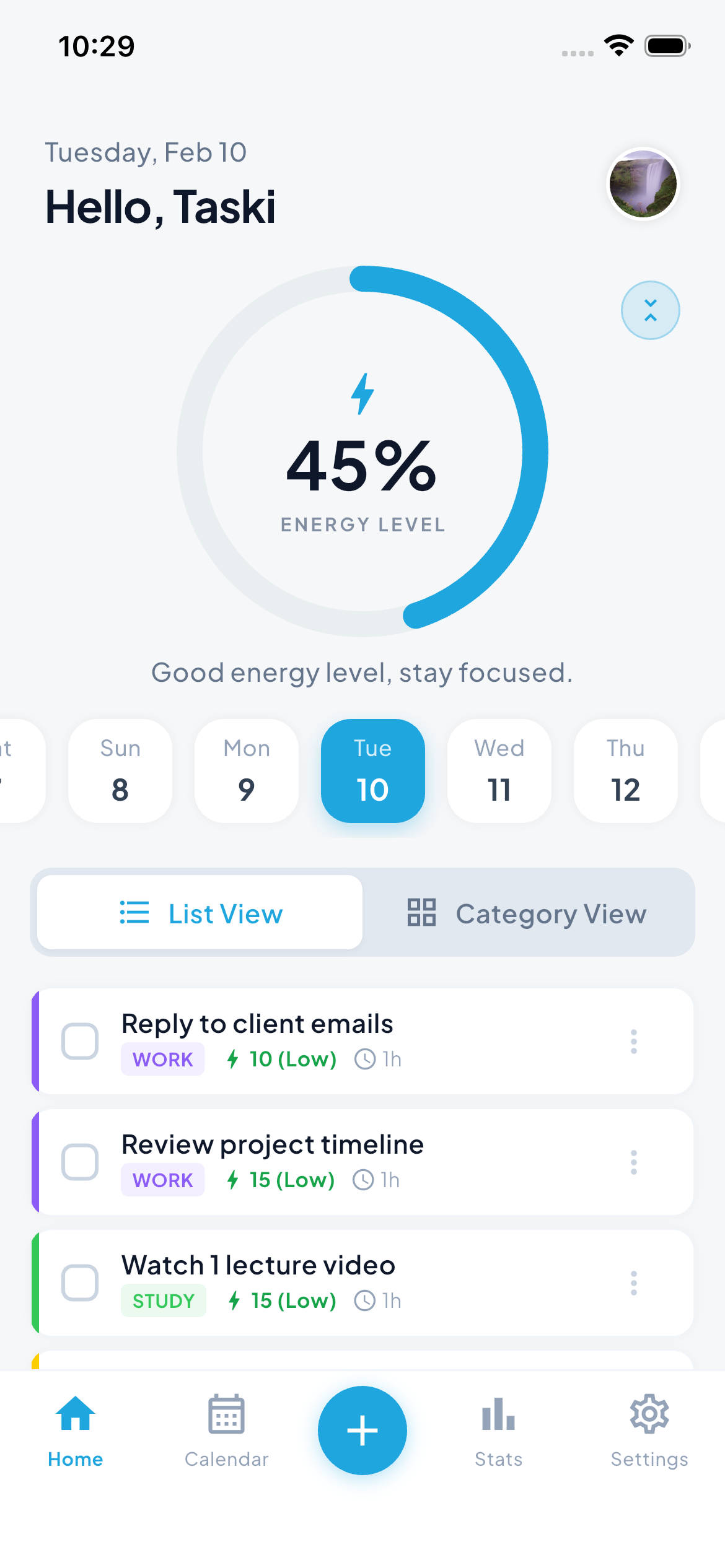The height and width of the screenshot is (1568, 725).
Task: Collapse the energy level panel with the chevrons
Action: [x=650, y=310]
